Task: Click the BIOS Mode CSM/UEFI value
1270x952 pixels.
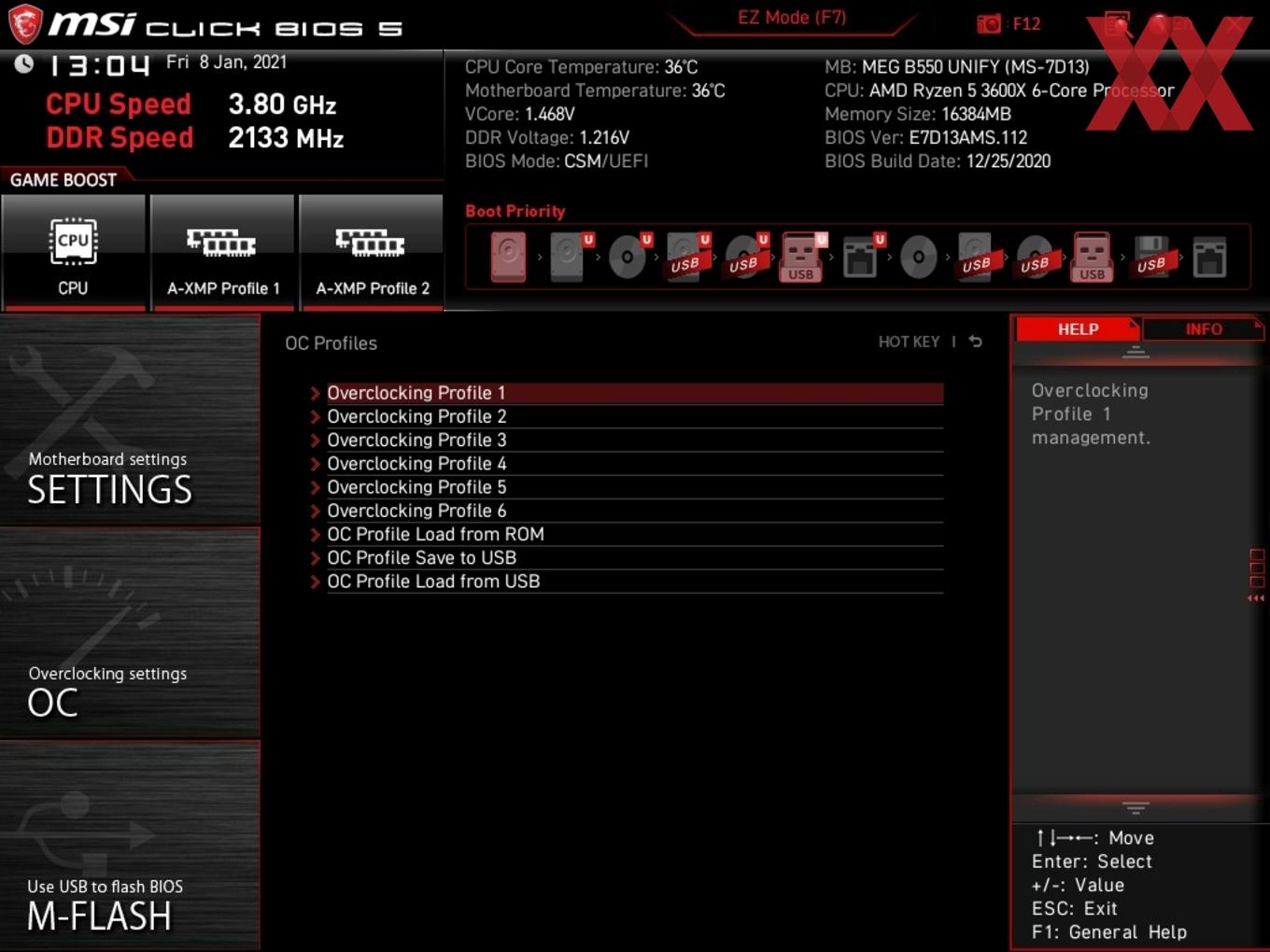Action: coord(605,161)
